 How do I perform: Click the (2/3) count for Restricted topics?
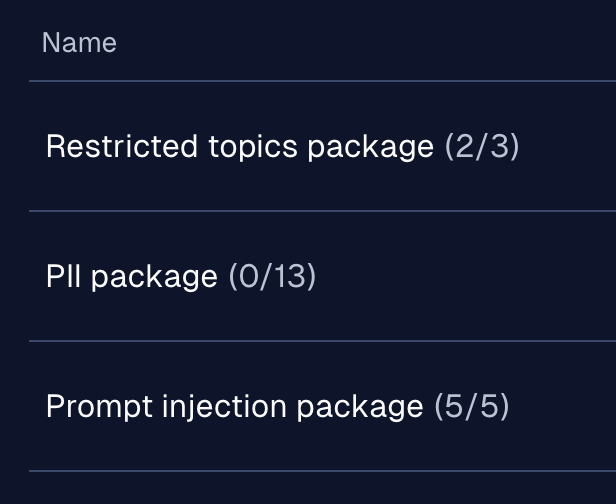482,147
